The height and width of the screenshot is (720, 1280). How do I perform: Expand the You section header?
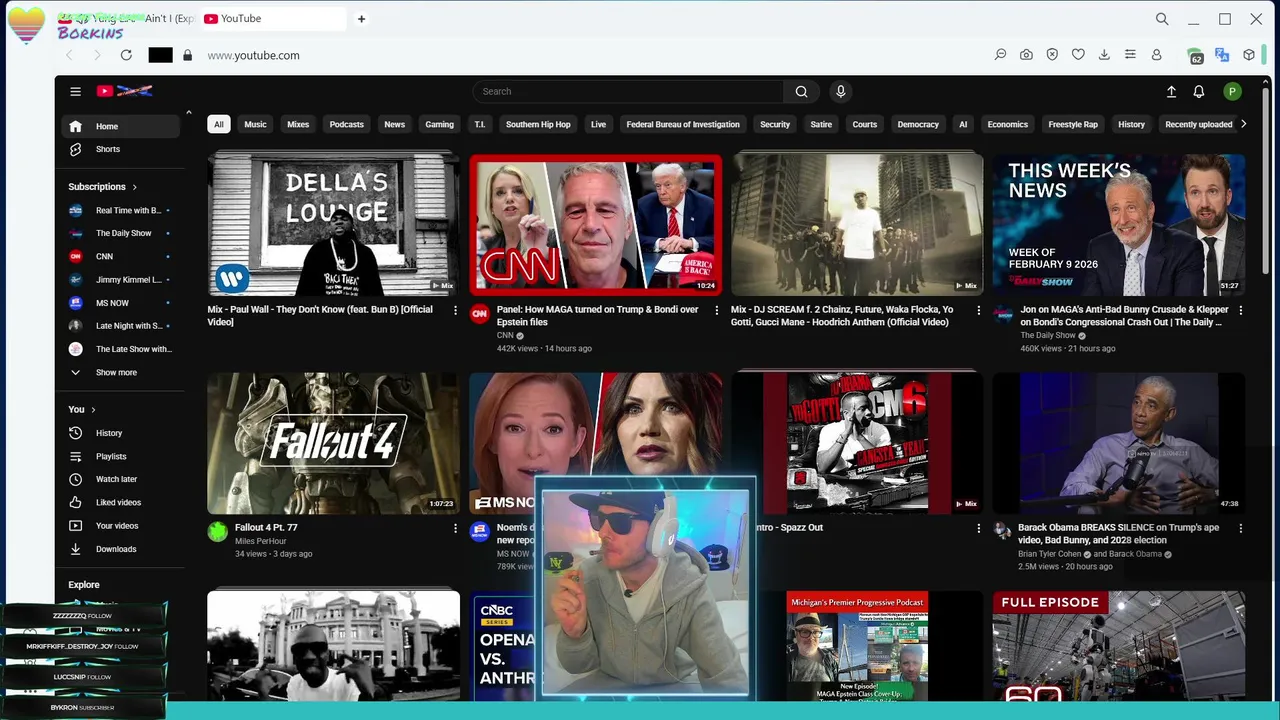[x=82, y=409]
